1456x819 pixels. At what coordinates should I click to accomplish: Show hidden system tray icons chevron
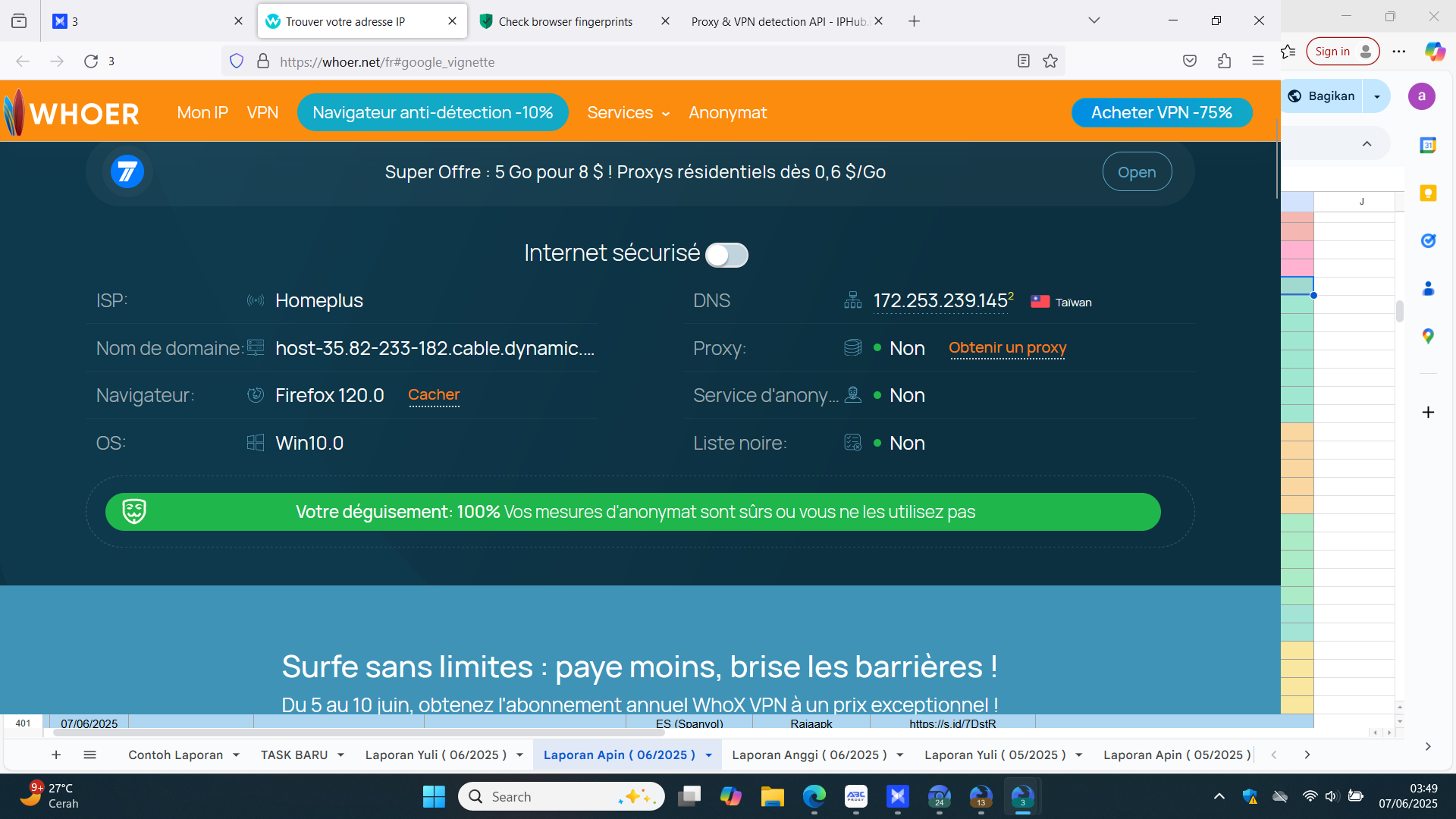point(1219,796)
